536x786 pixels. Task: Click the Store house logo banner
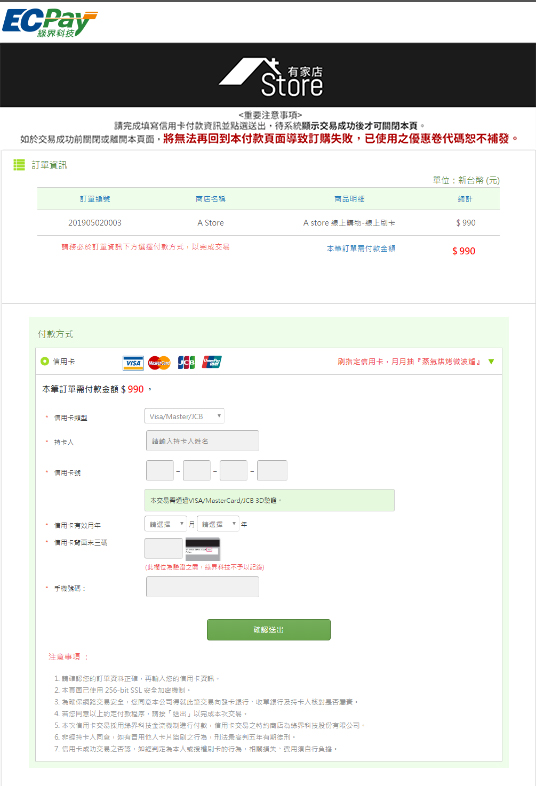[x=271, y=77]
